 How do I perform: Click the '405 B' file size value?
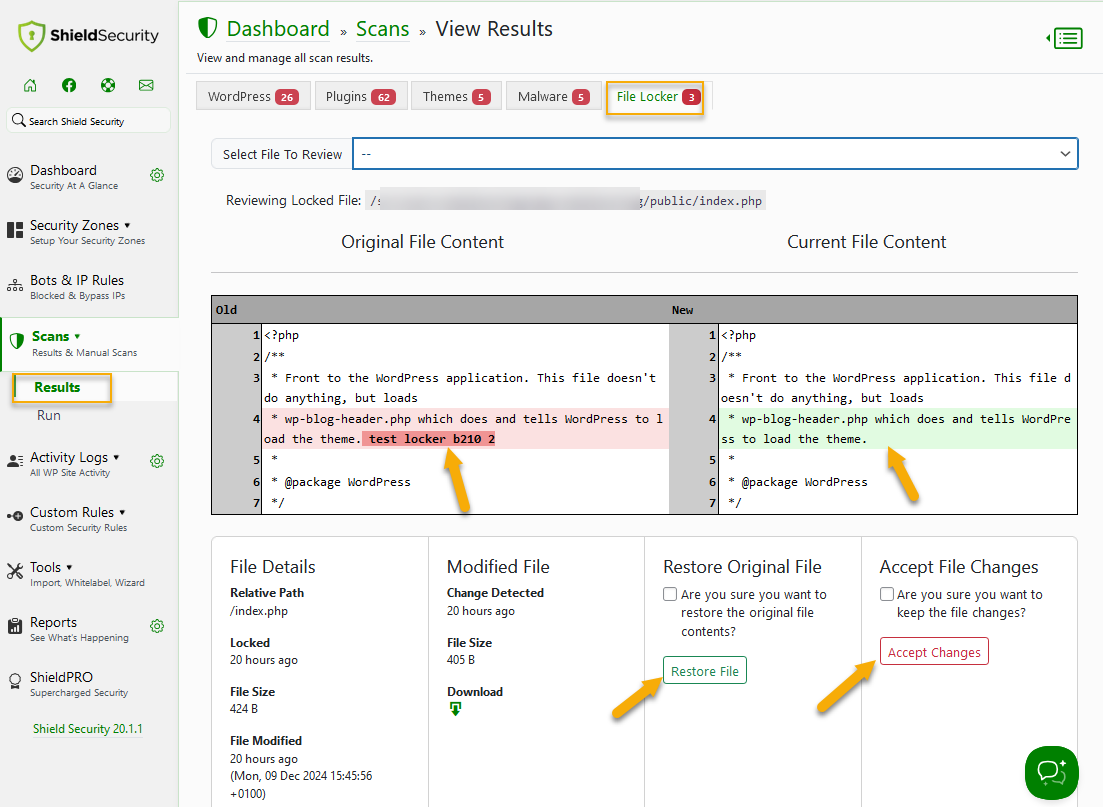[461, 660]
